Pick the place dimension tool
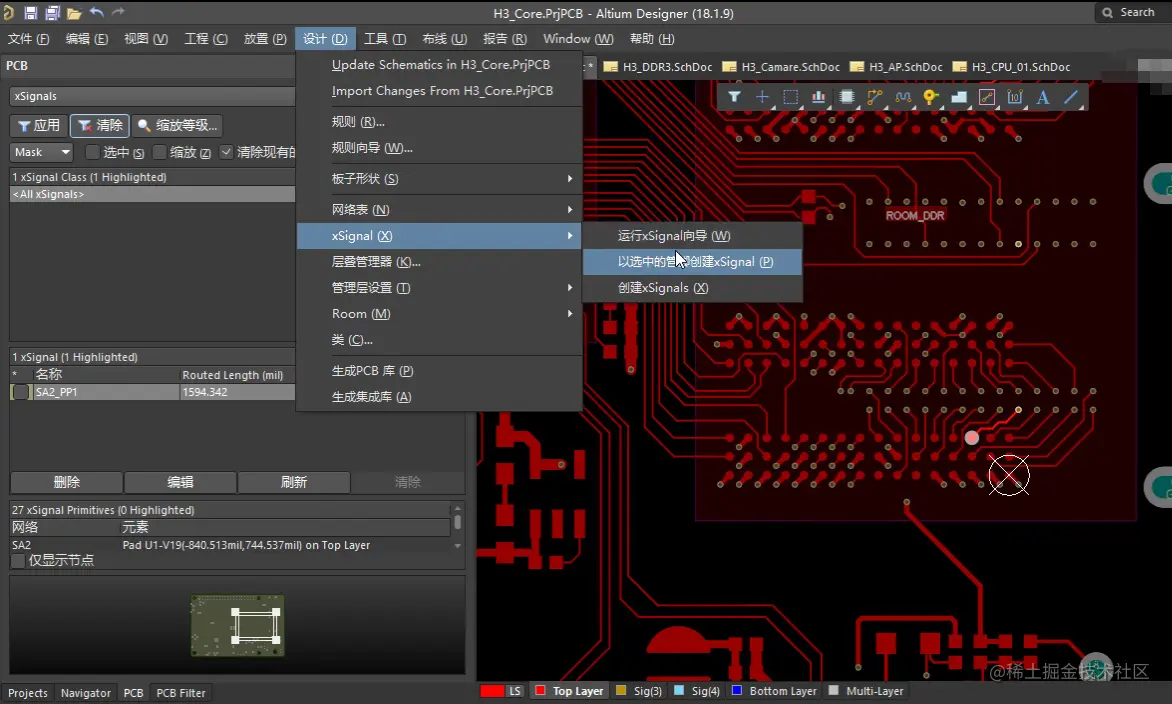Viewport: 1172px width, 704px height. click(x=1015, y=96)
